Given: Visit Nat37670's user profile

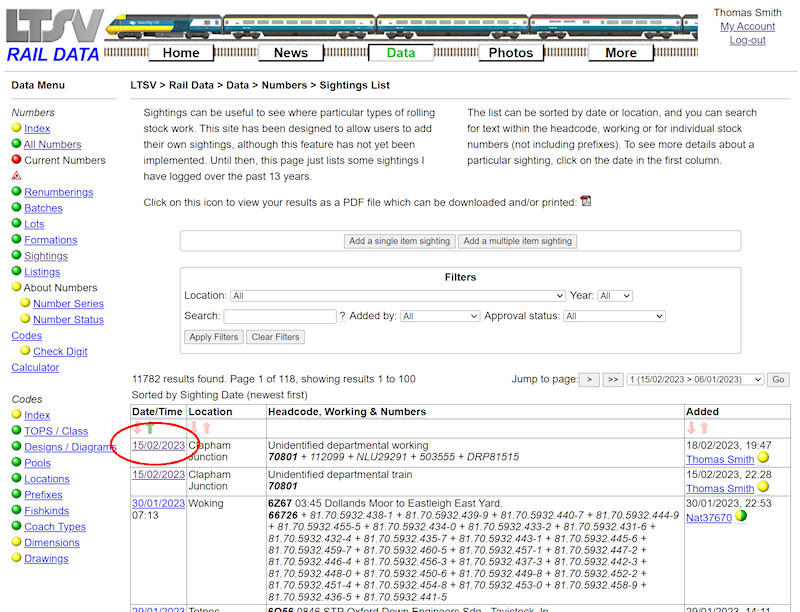Looking at the screenshot, I should pos(710,518).
